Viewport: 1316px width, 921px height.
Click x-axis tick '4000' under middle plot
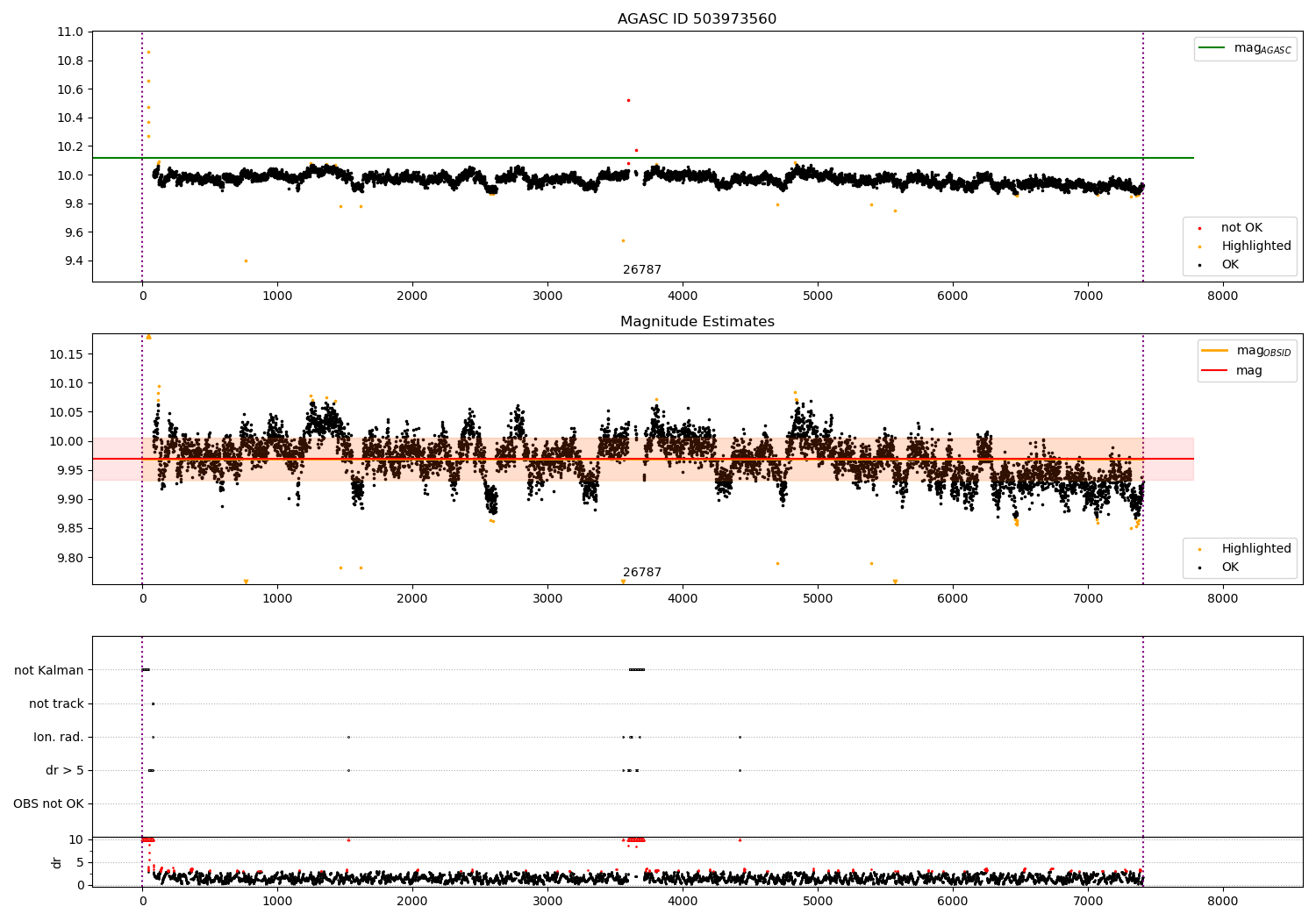pos(683,598)
